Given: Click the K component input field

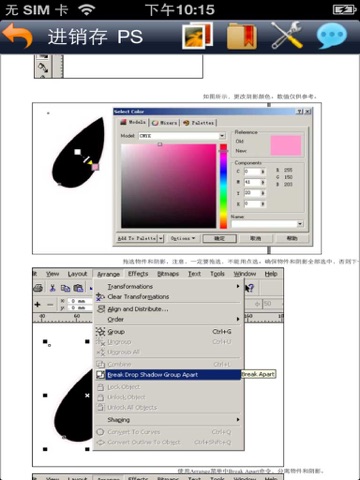Looking at the screenshot, I should [x=252, y=203].
